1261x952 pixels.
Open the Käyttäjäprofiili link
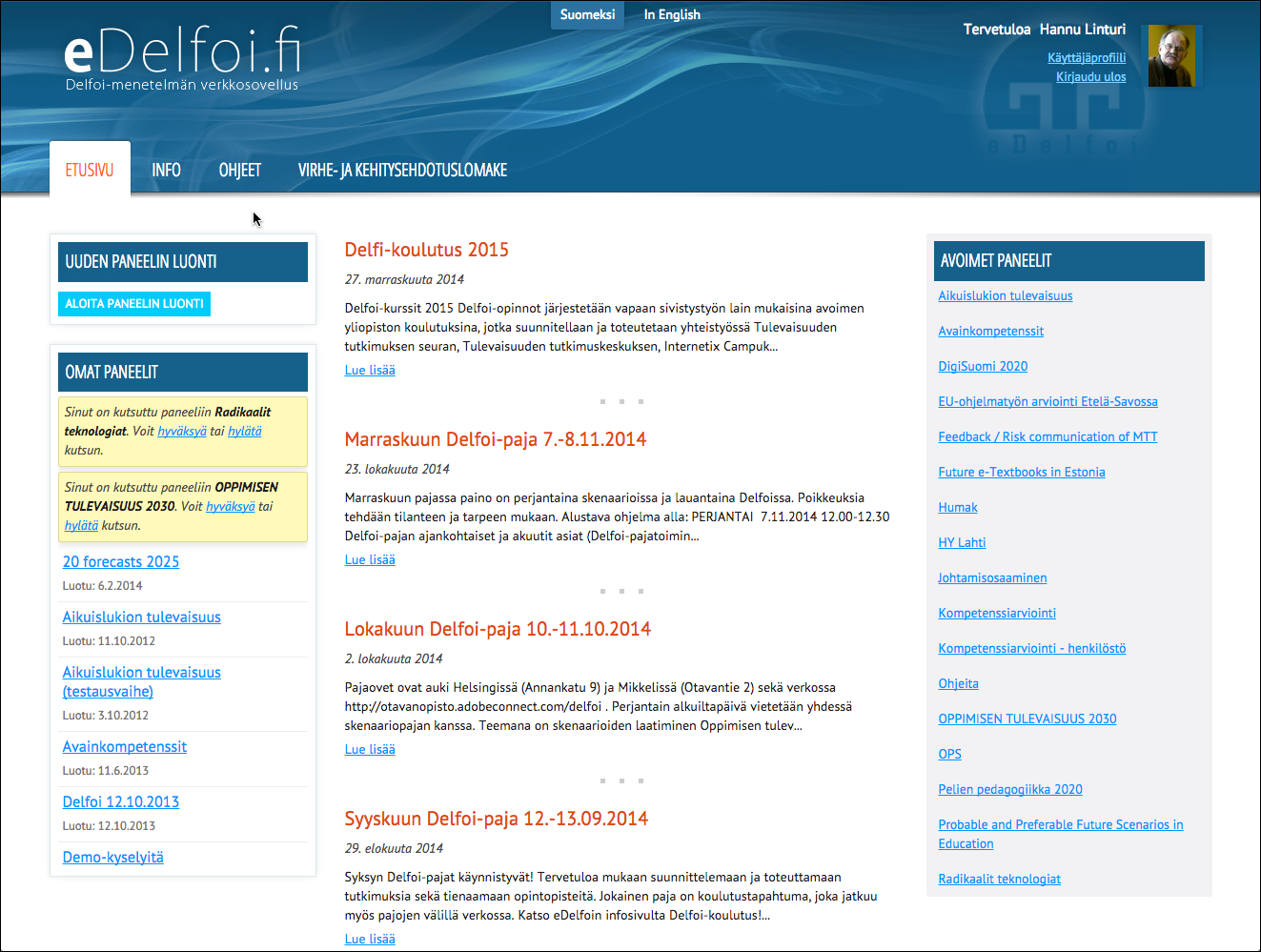(x=1087, y=57)
